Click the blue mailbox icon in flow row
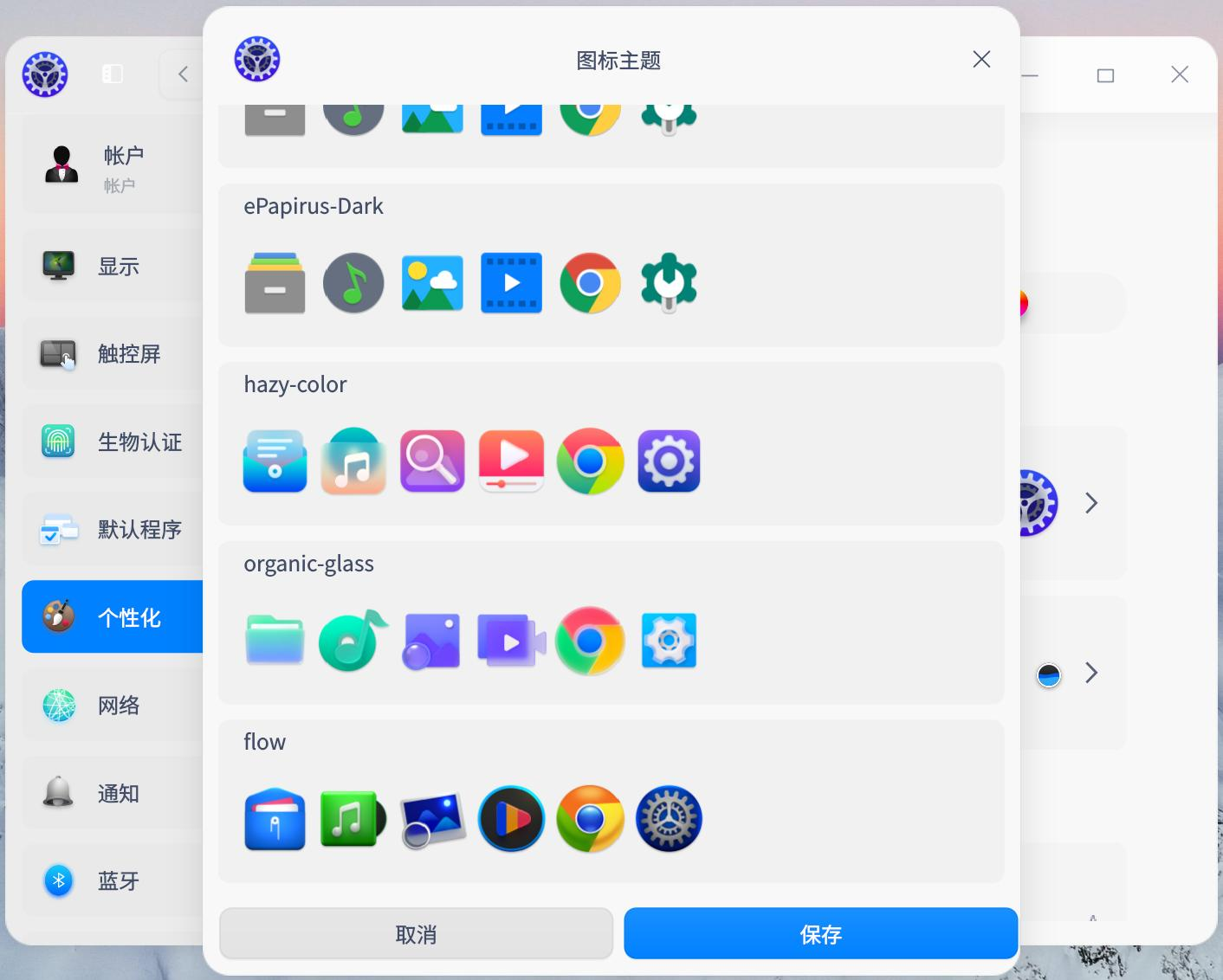 pos(275,819)
